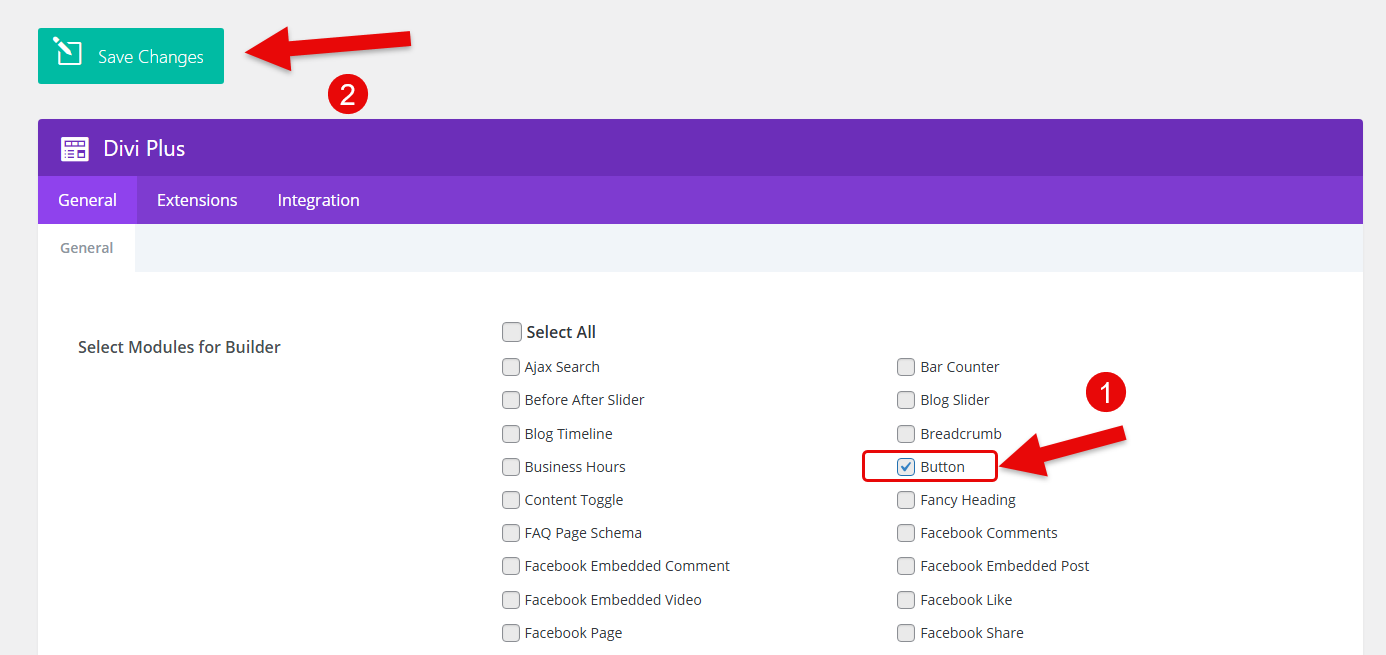
Task: Select the General sub-tab
Action: tap(87, 248)
